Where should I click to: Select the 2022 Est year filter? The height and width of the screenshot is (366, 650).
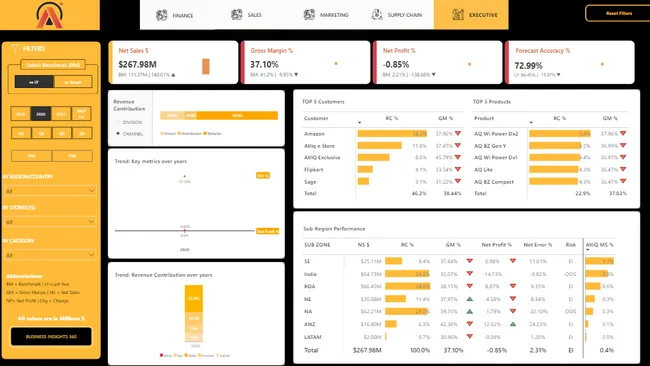pyautogui.click(x=81, y=114)
